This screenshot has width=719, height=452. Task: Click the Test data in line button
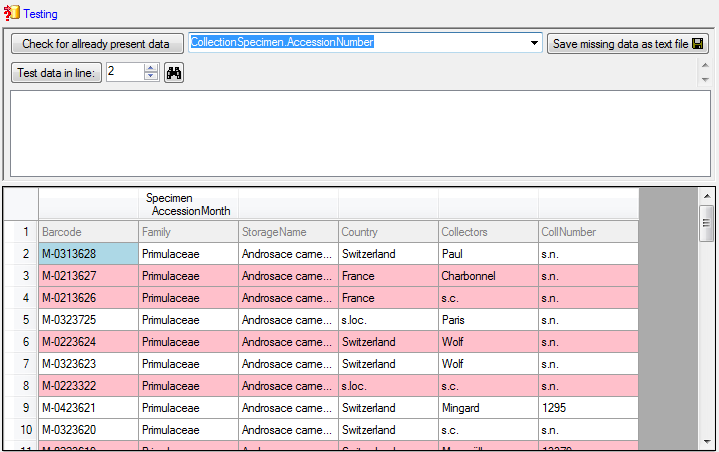pos(57,73)
